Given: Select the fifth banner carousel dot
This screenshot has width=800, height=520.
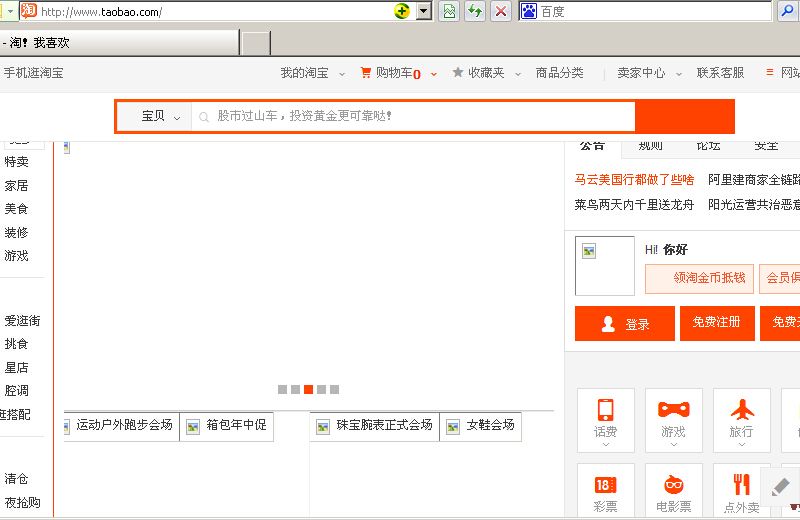Looking at the screenshot, I should click(334, 389).
